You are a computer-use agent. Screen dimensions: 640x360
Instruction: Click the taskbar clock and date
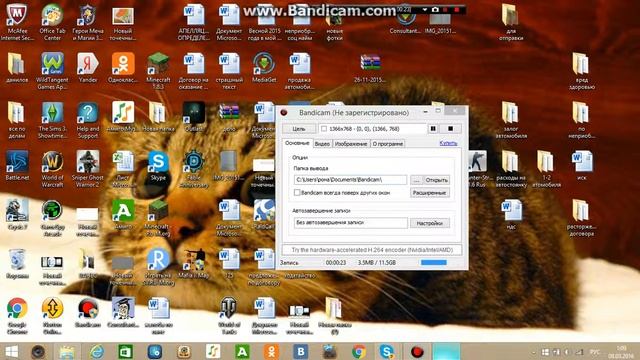pyautogui.click(x=621, y=351)
